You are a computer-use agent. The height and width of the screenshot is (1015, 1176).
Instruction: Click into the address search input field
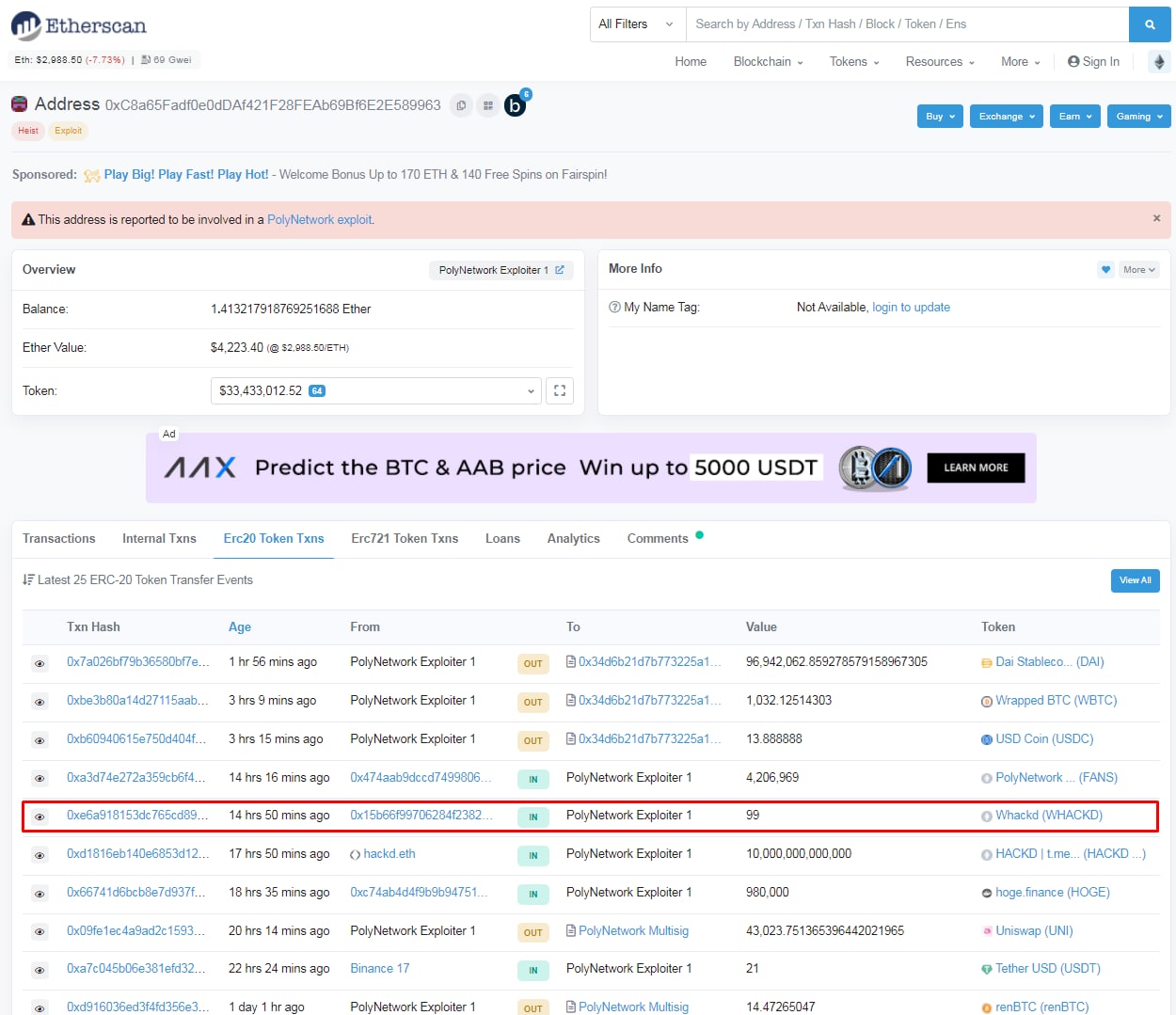click(907, 24)
